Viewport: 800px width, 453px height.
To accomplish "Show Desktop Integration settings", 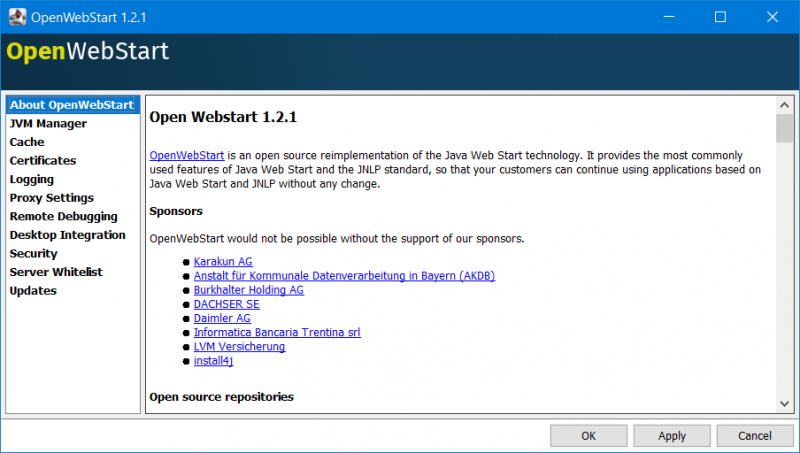I will tap(67, 235).
